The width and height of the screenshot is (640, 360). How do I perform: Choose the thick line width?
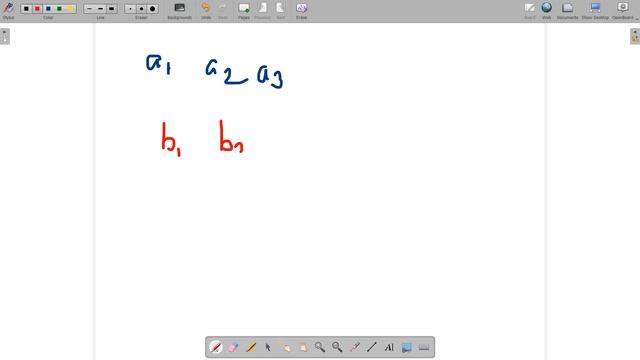point(111,9)
